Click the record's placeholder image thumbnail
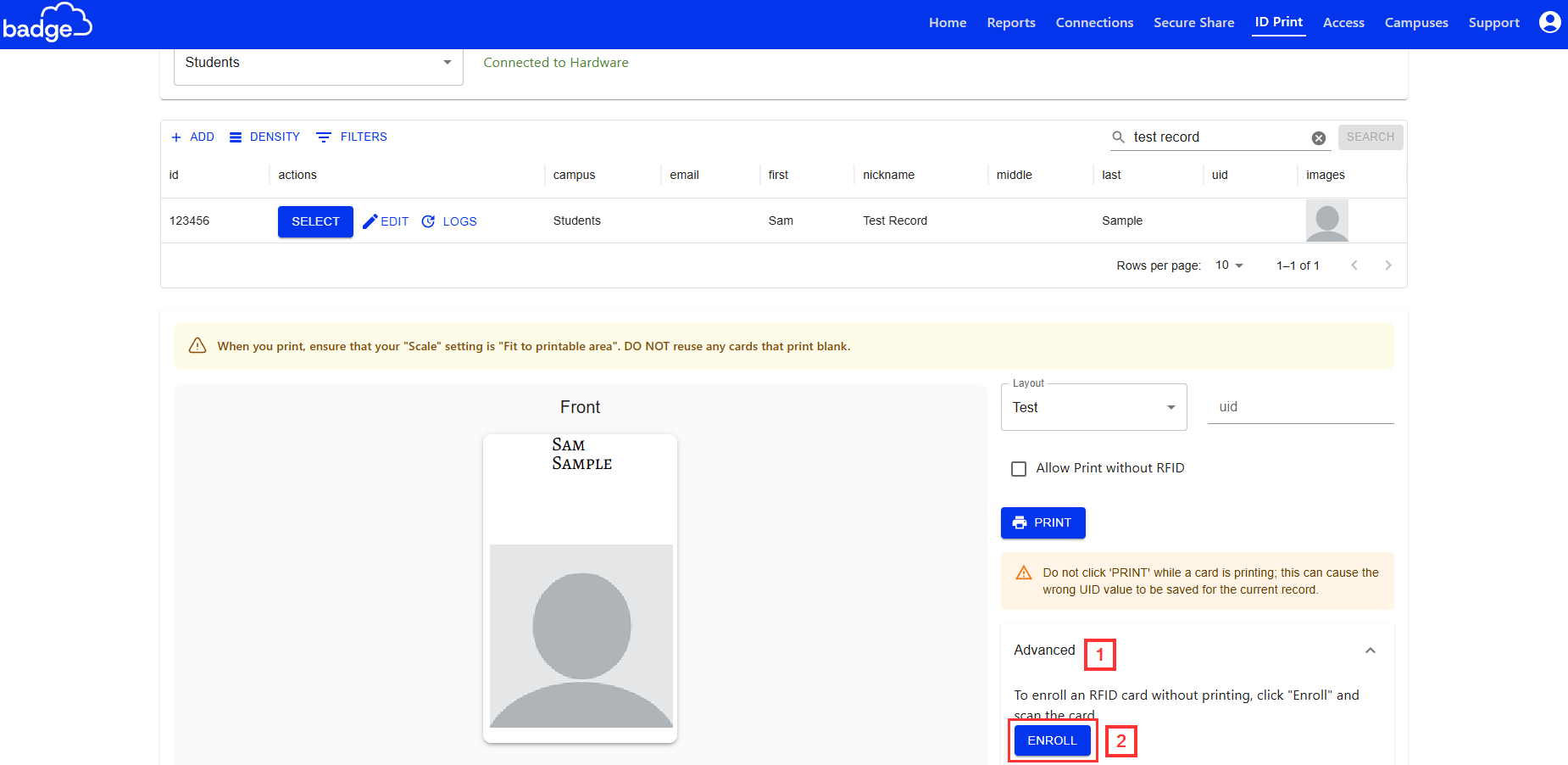1568x765 pixels. pos(1327,221)
